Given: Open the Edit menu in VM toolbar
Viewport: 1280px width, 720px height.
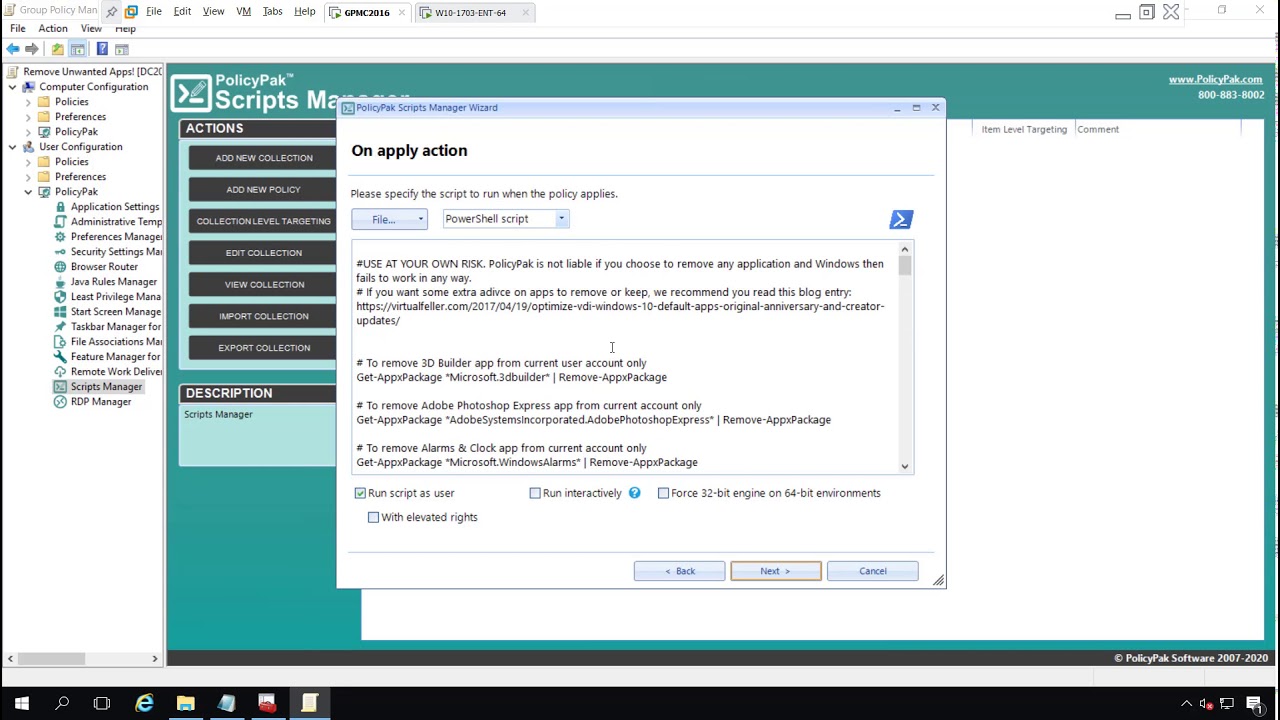Looking at the screenshot, I should coord(182,12).
